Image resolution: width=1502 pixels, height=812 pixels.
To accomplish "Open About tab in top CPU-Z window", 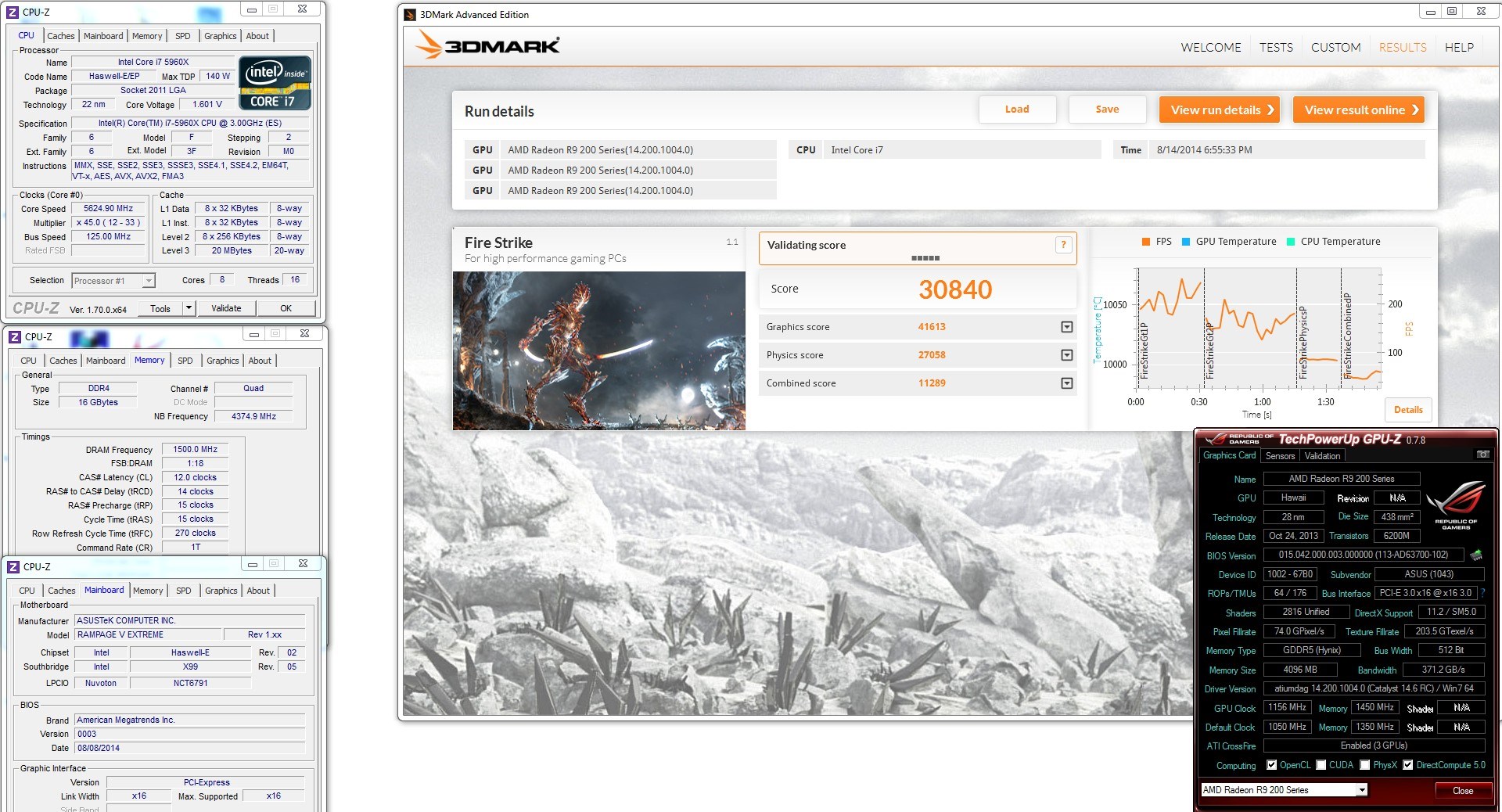I will [x=257, y=36].
